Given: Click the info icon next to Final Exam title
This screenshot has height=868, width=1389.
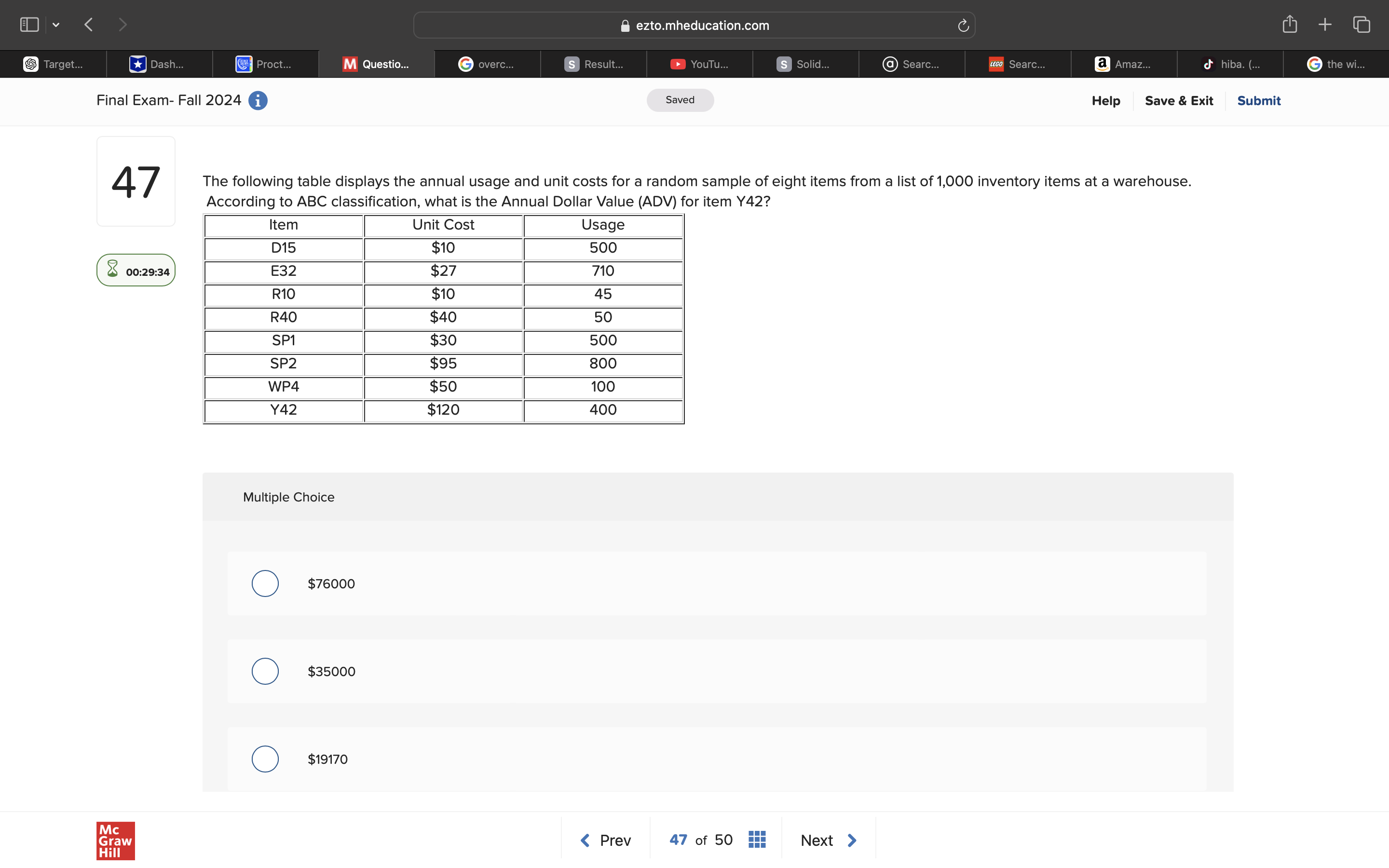Looking at the screenshot, I should [258, 100].
